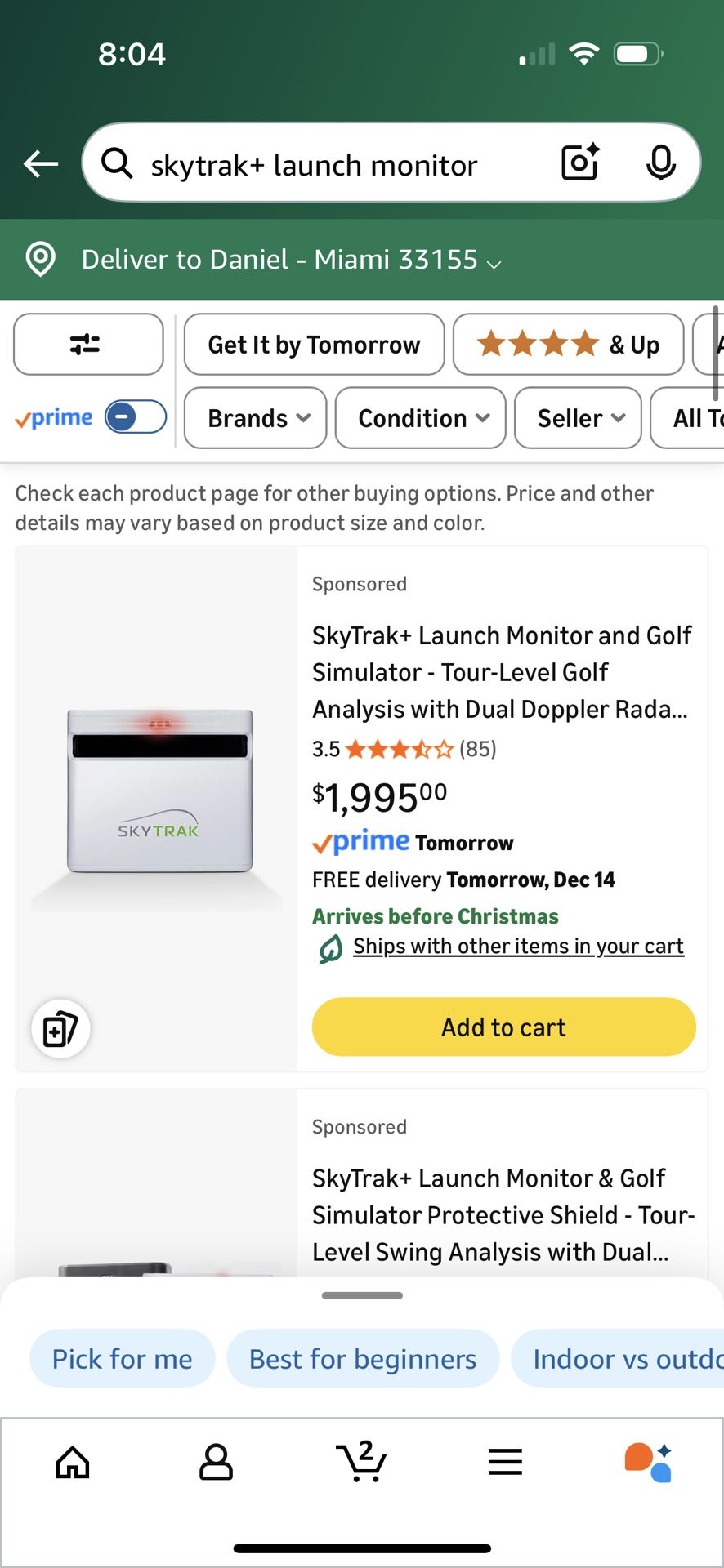Go to Home tab icon
The image size is (724, 1568).
(x=73, y=1462)
